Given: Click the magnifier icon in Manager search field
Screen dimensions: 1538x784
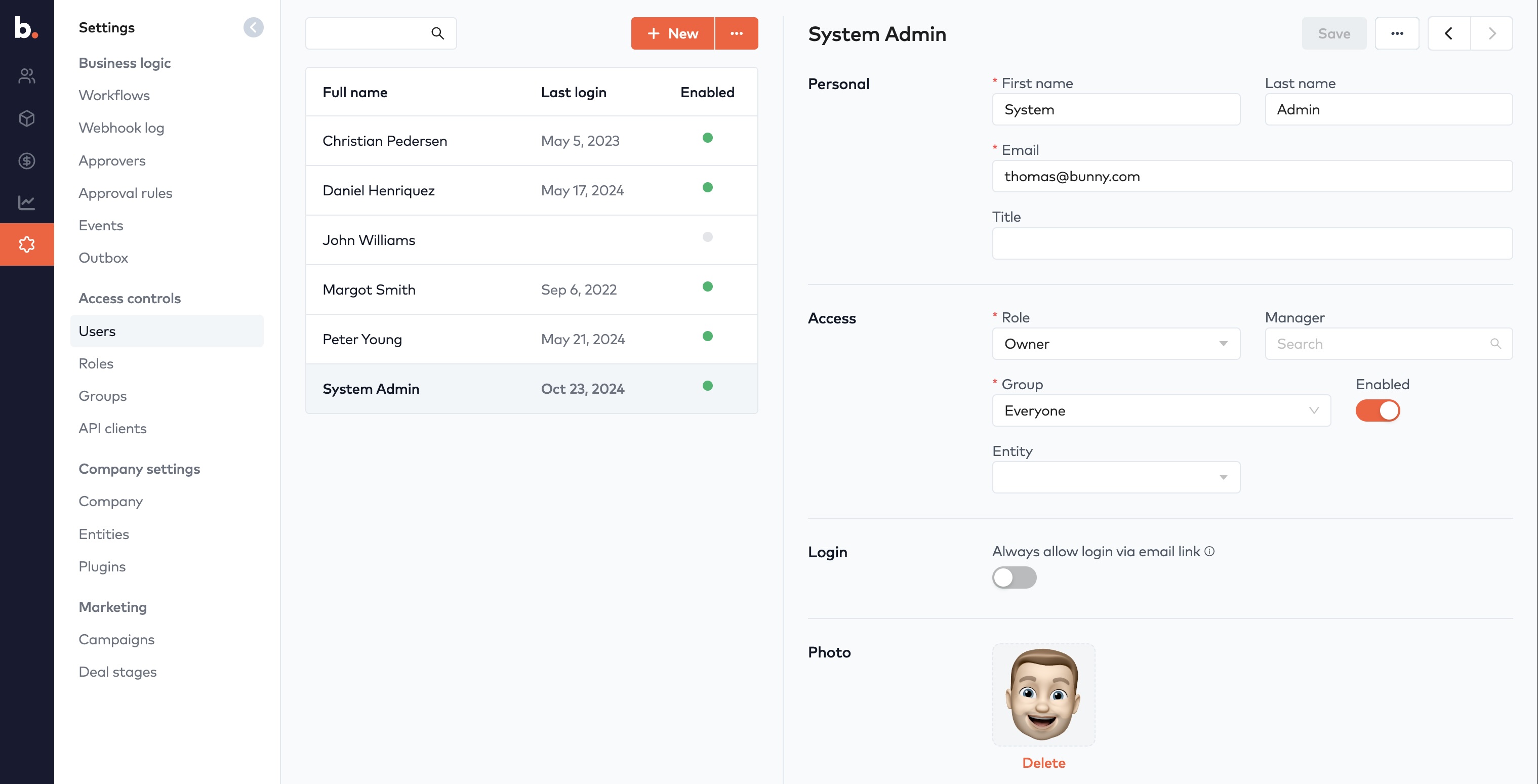Looking at the screenshot, I should click(1495, 343).
